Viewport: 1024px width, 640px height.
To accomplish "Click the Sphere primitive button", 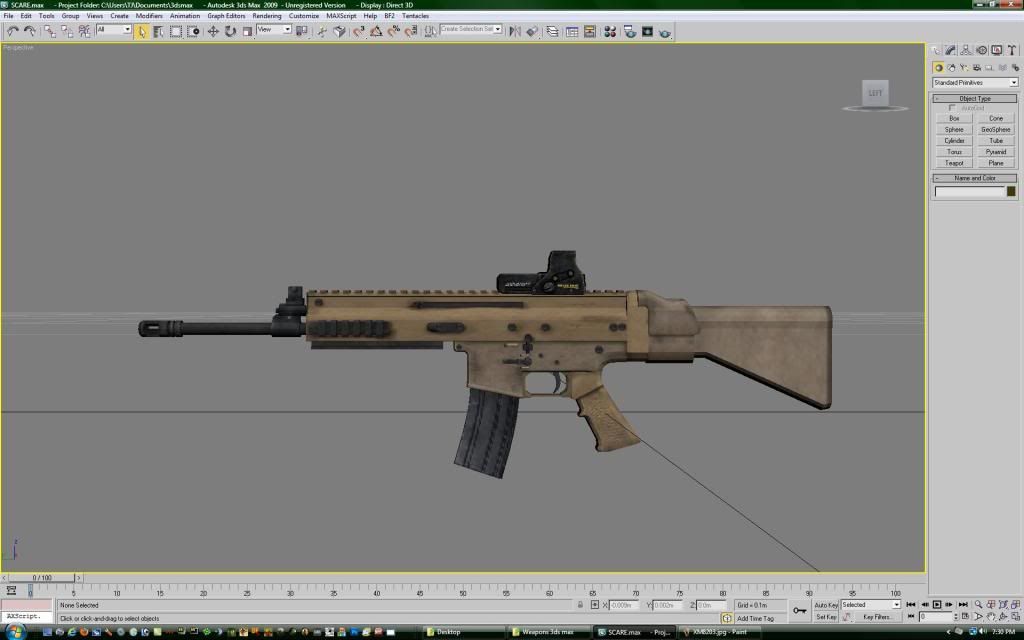I will 954,129.
